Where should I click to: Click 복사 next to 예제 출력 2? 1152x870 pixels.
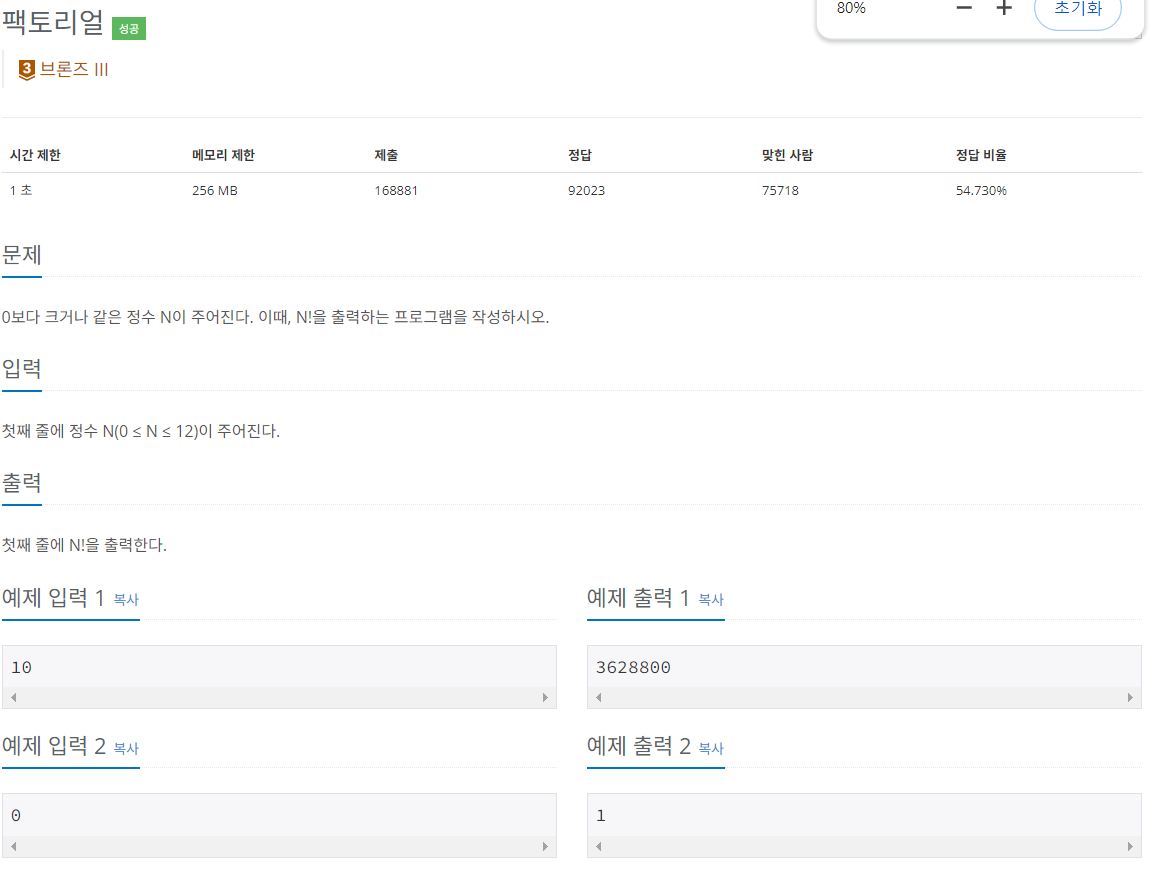710,749
